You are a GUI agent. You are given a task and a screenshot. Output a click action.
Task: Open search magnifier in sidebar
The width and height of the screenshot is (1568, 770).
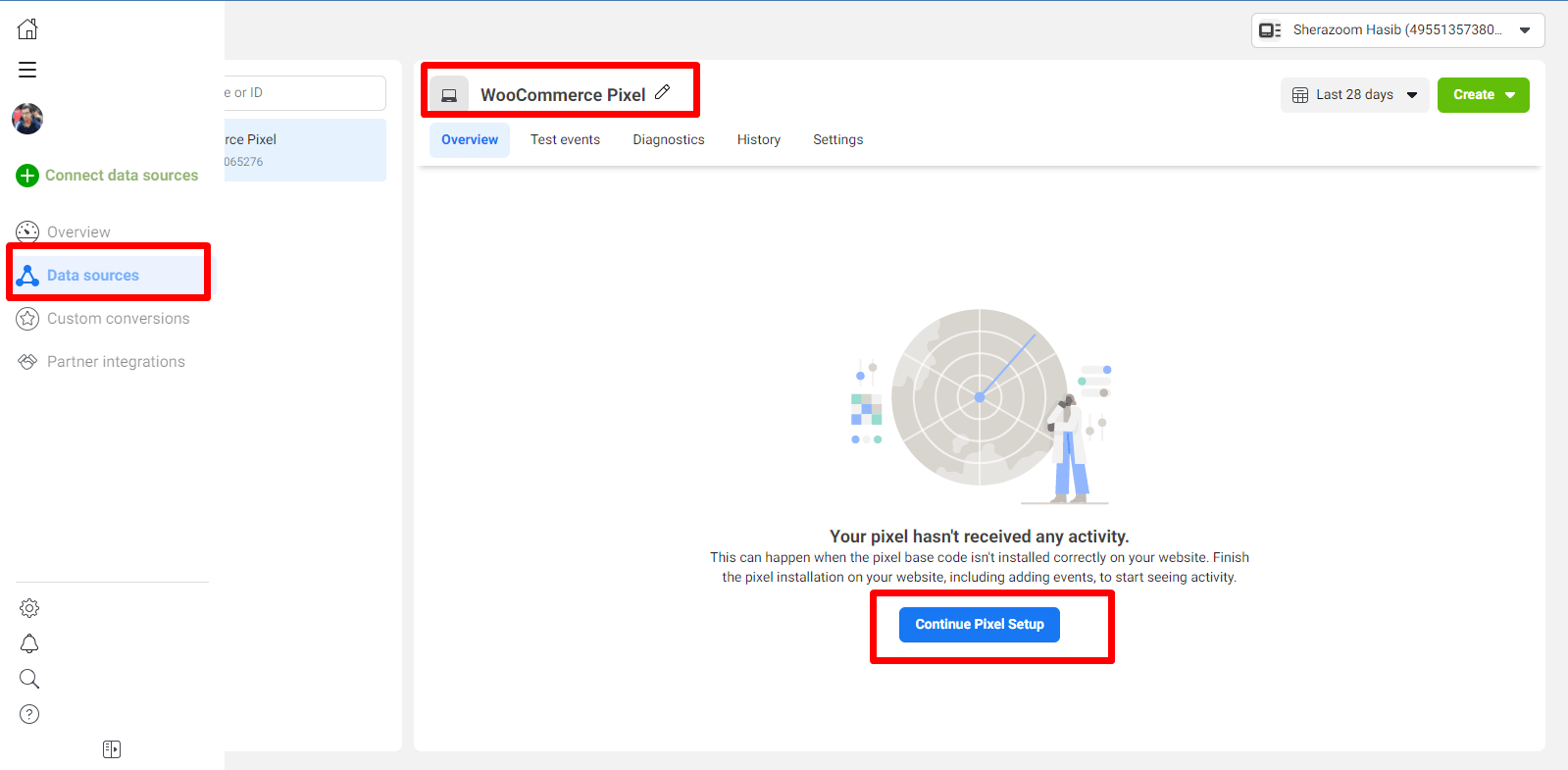29,679
